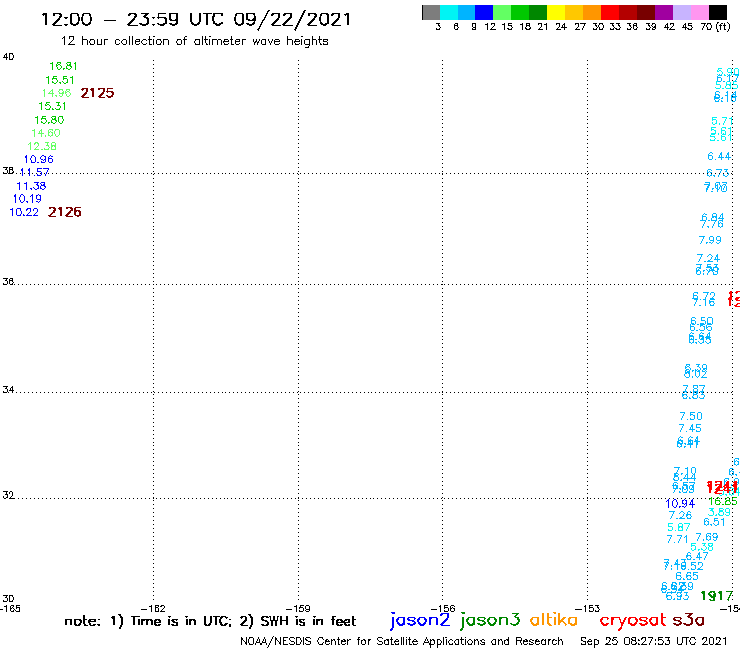Click the time stamp 2126
This screenshot has width=740, height=650.
pyautogui.click(x=65, y=212)
